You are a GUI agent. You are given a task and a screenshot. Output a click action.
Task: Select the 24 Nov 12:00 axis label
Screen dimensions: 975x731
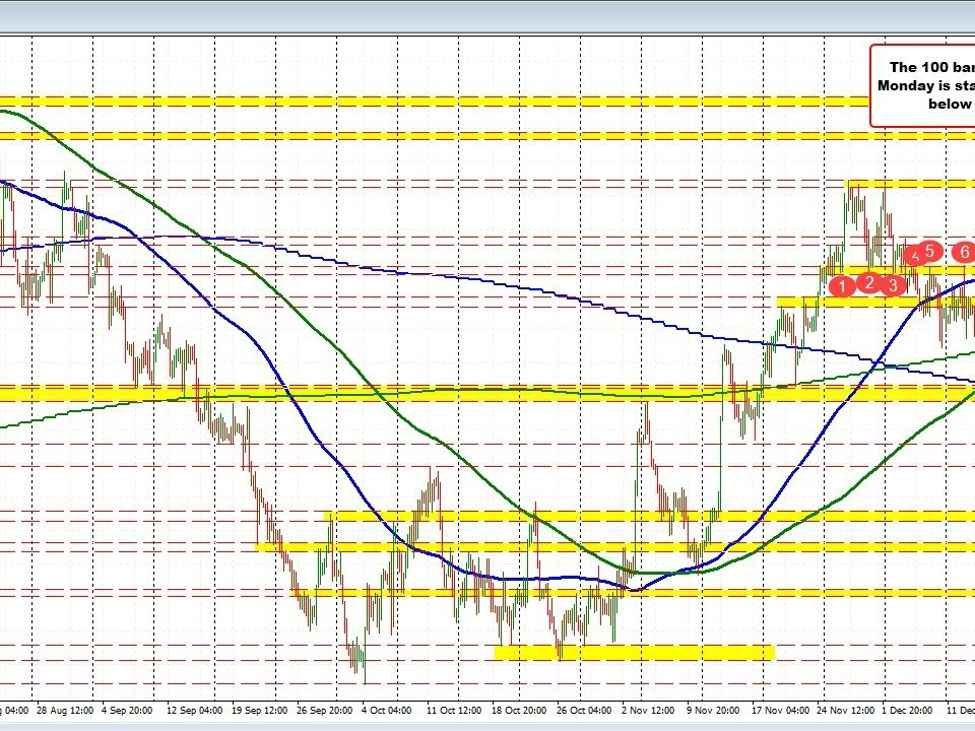pos(845,710)
